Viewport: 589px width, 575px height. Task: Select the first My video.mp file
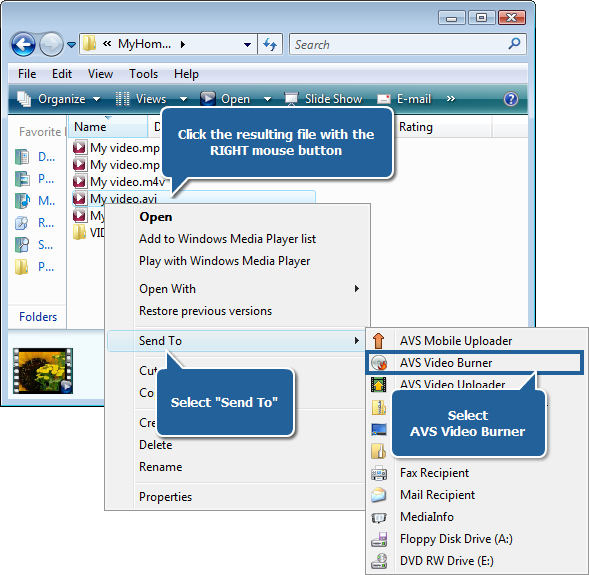pyautogui.click(x=116, y=148)
